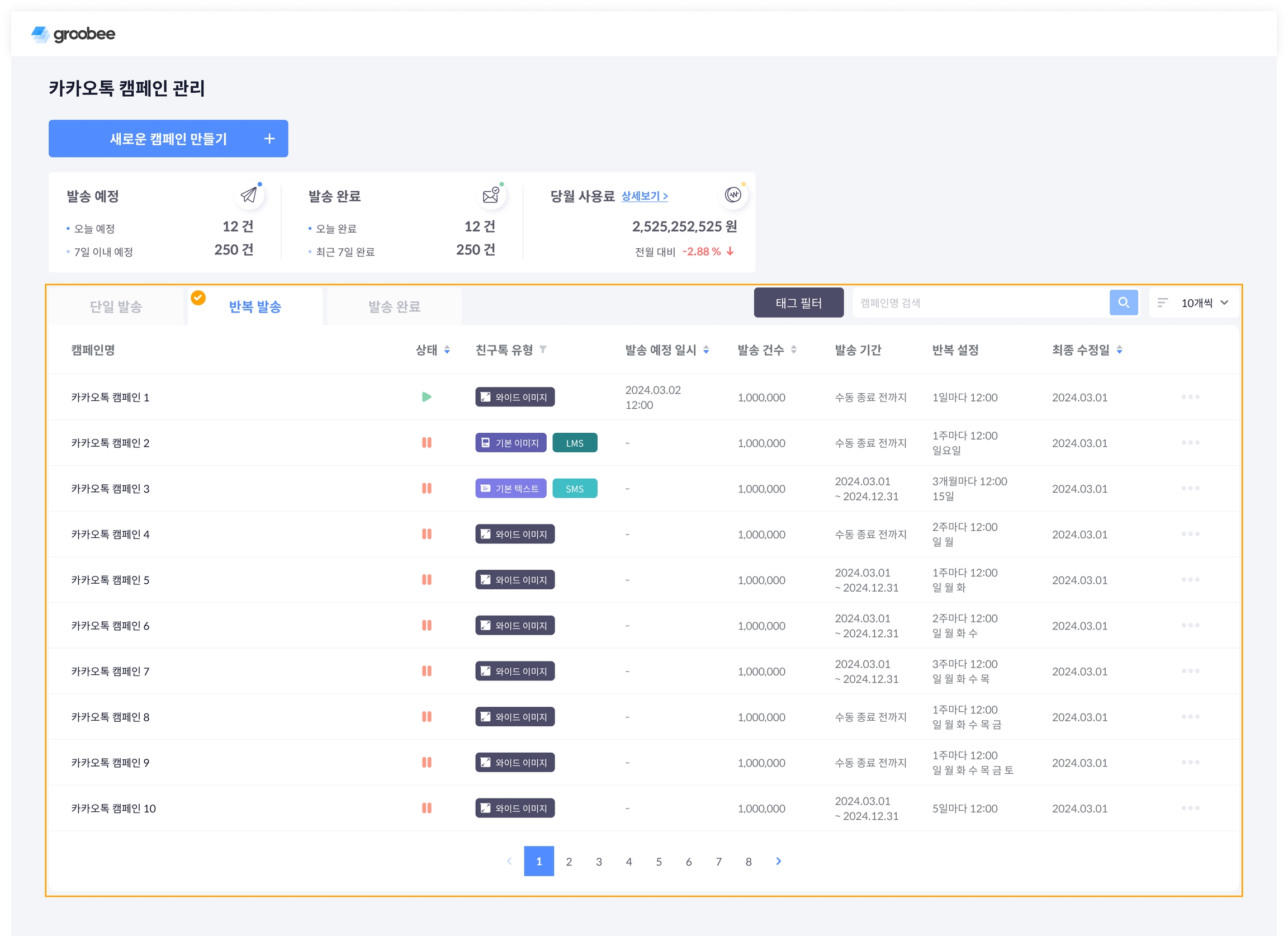
Task: Click 새로운 캠페인 만들기 button
Action: coord(168,139)
